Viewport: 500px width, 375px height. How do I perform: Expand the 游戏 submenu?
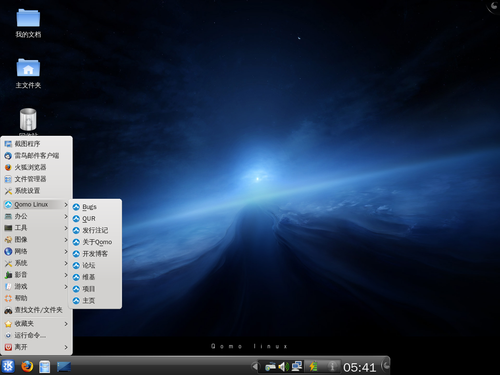(36, 286)
